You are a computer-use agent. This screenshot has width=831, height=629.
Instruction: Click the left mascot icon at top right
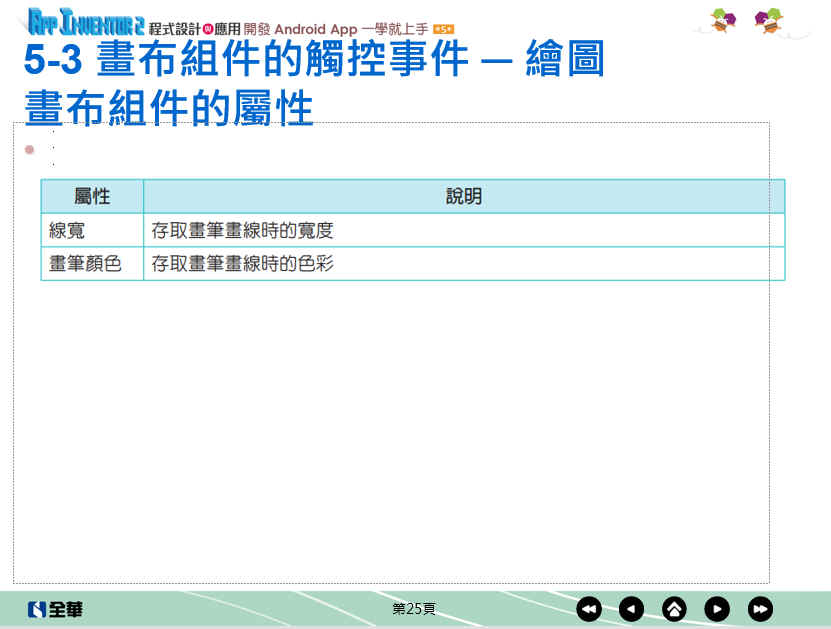pyautogui.click(x=723, y=20)
